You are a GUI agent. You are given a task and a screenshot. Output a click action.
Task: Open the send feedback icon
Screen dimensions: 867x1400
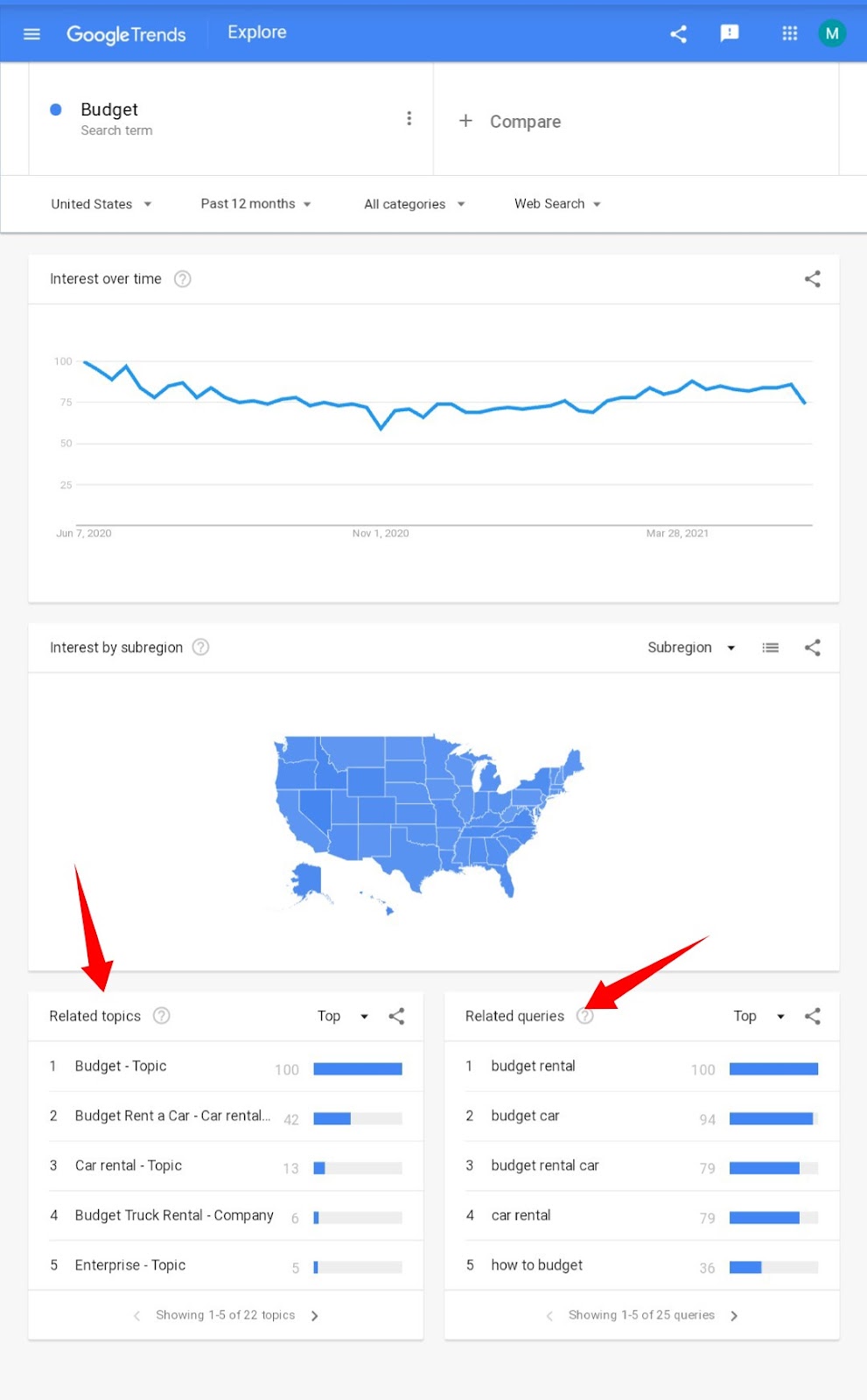pyautogui.click(x=729, y=33)
